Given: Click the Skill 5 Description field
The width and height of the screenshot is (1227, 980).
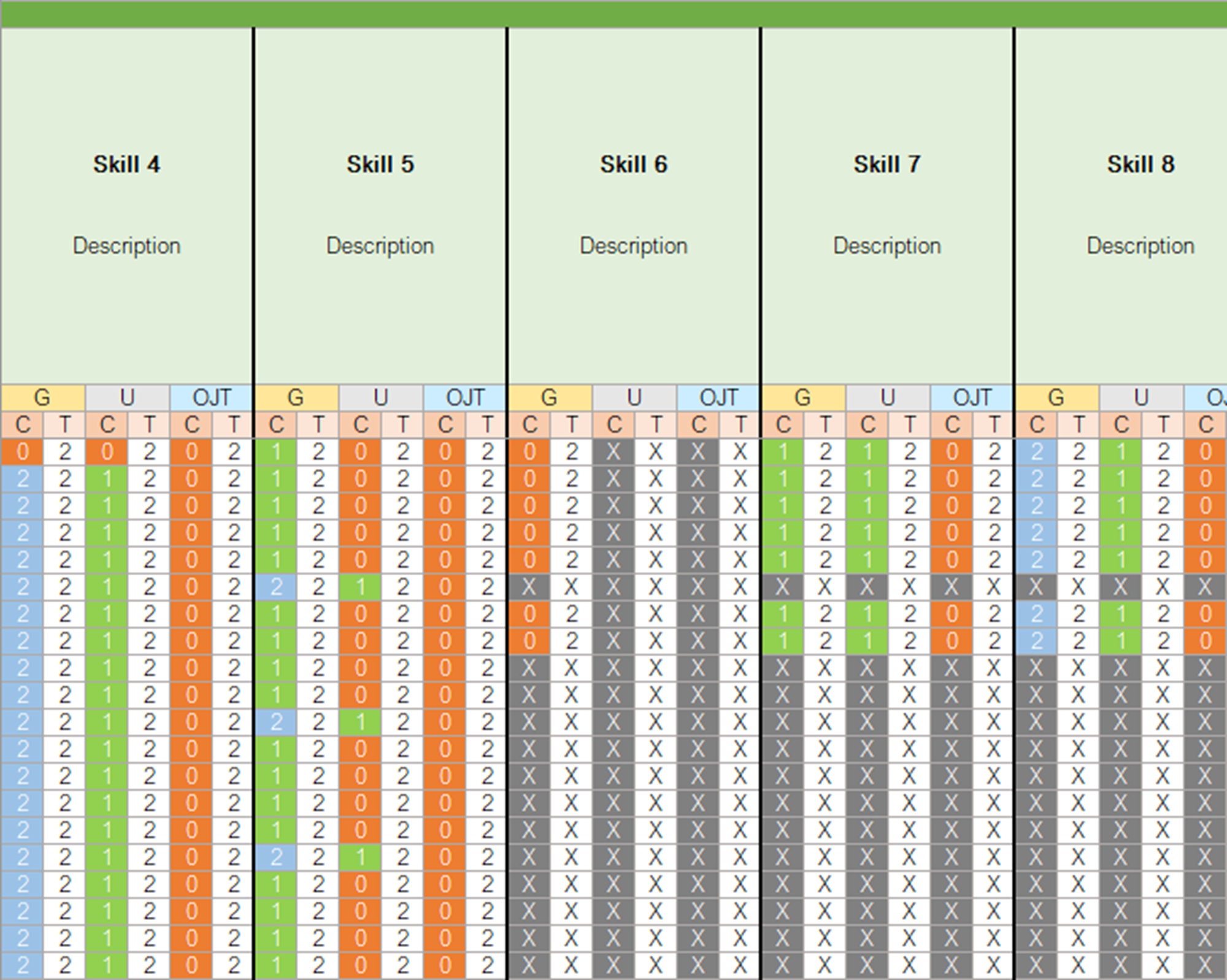Looking at the screenshot, I should tap(380, 247).
